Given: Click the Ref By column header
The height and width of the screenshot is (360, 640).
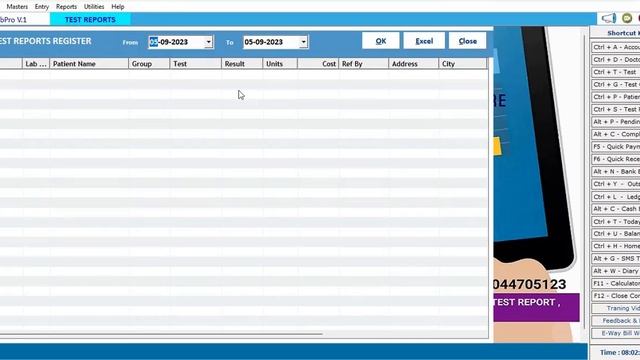Looking at the screenshot, I should tap(364, 64).
